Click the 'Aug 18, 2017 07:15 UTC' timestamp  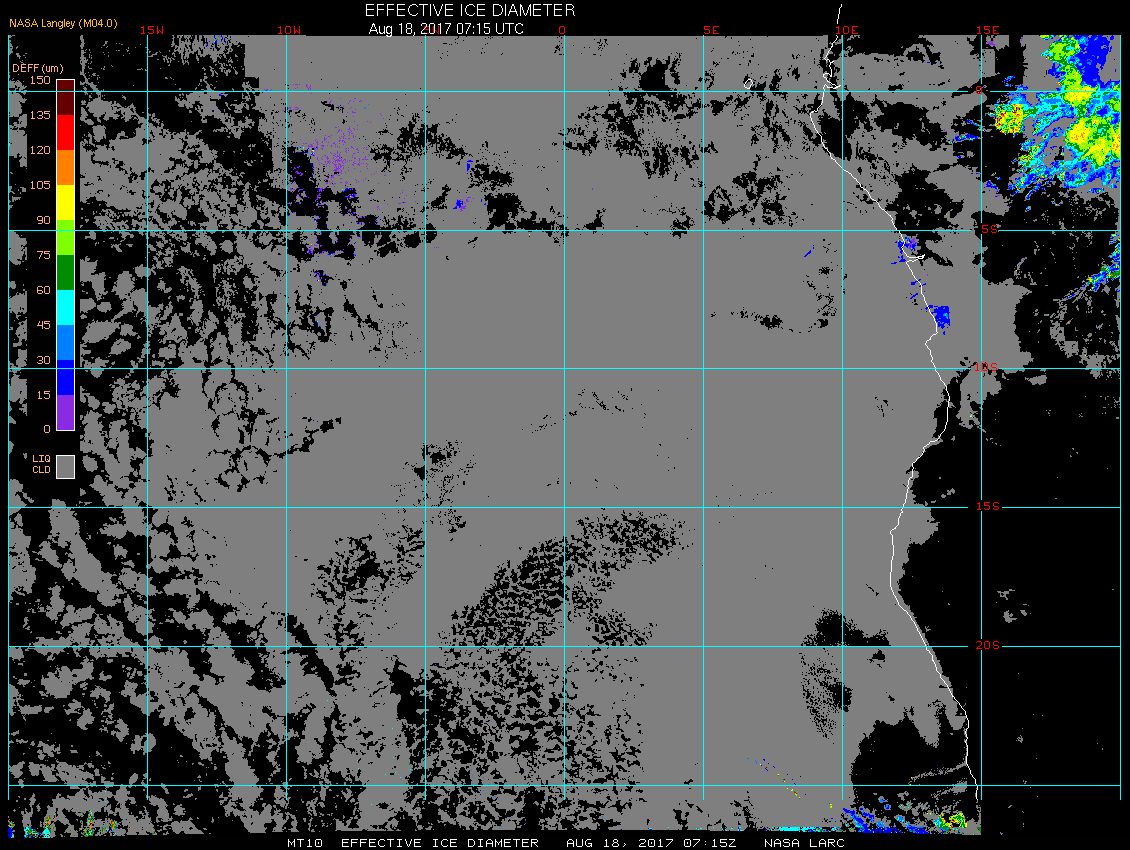pyautogui.click(x=446, y=29)
